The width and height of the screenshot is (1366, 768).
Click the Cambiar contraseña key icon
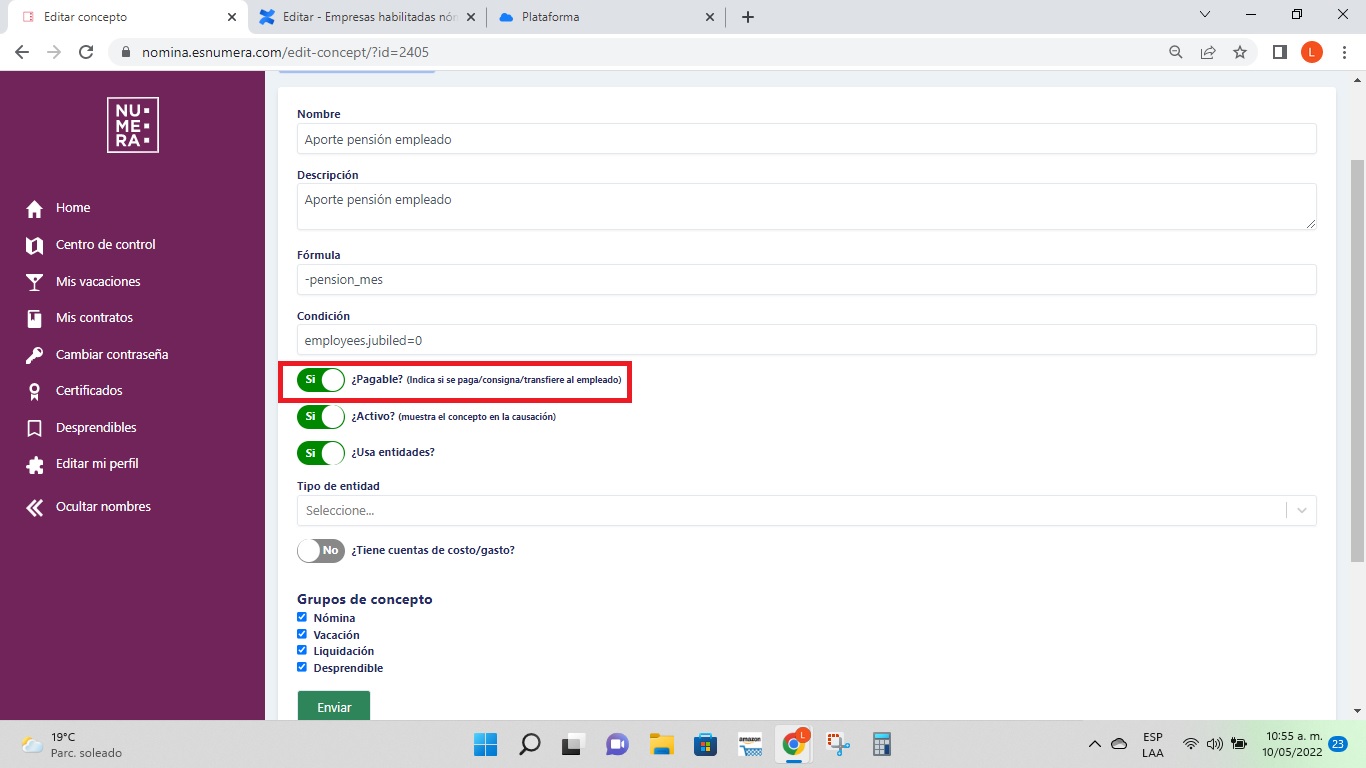pos(35,355)
